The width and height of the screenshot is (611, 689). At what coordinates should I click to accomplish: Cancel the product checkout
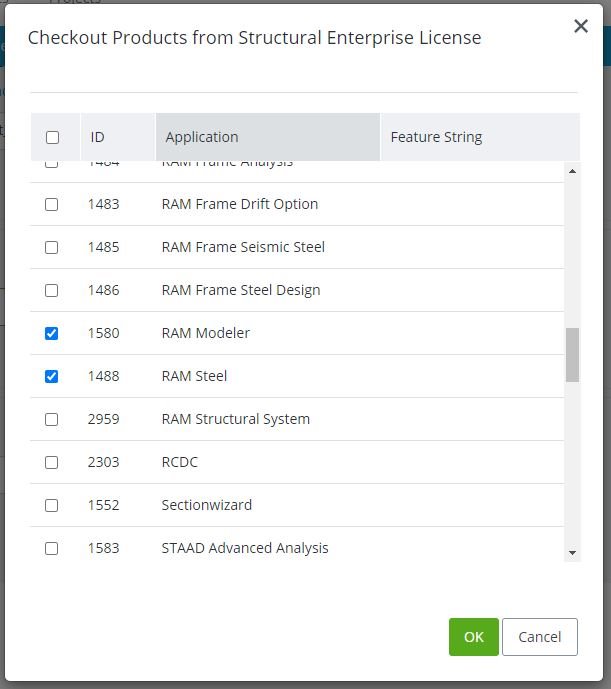click(x=540, y=637)
